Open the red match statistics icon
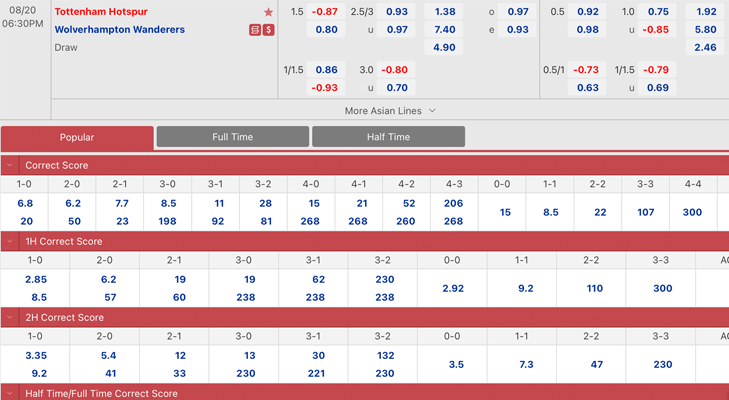This screenshot has height=400, width=729. (x=255, y=30)
